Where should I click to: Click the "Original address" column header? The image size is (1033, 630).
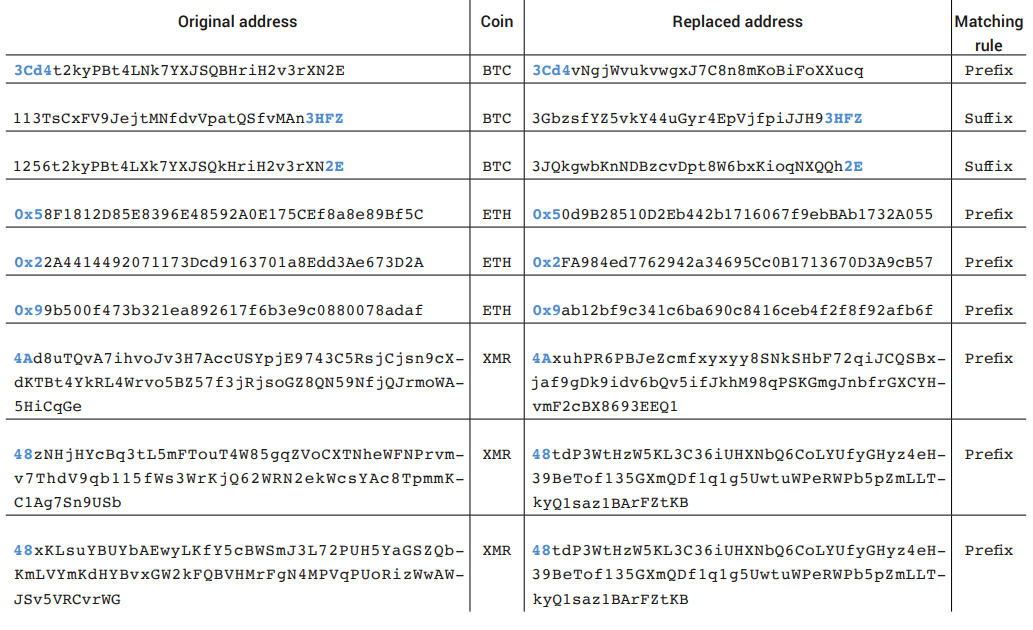pos(237,22)
